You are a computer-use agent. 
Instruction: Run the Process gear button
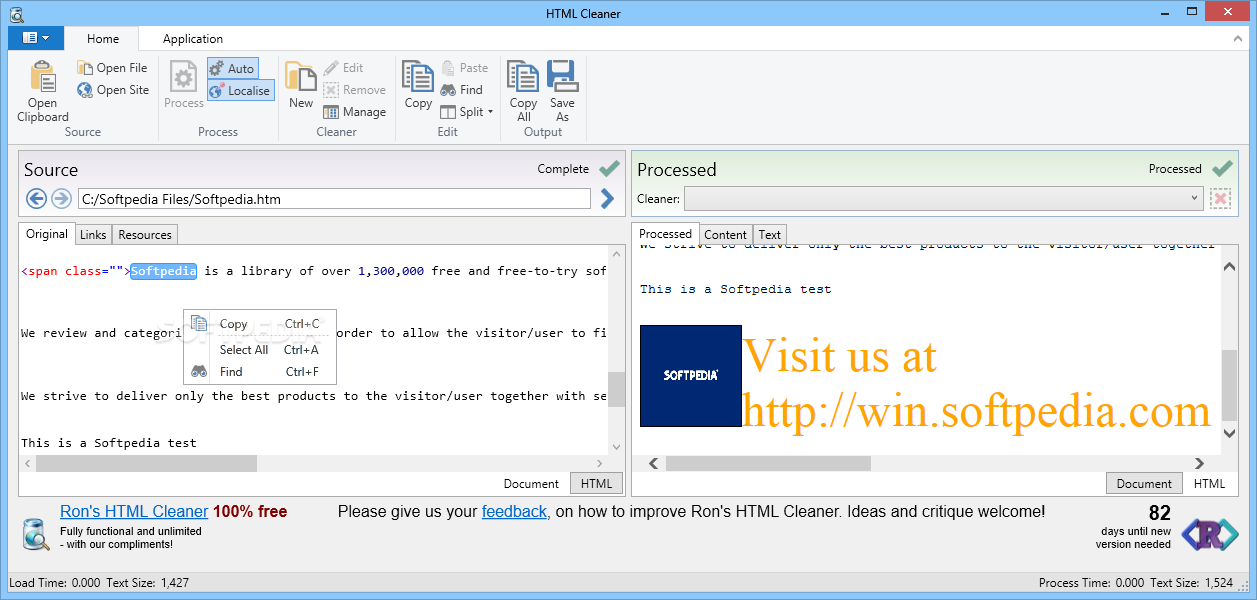coord(184,84)
